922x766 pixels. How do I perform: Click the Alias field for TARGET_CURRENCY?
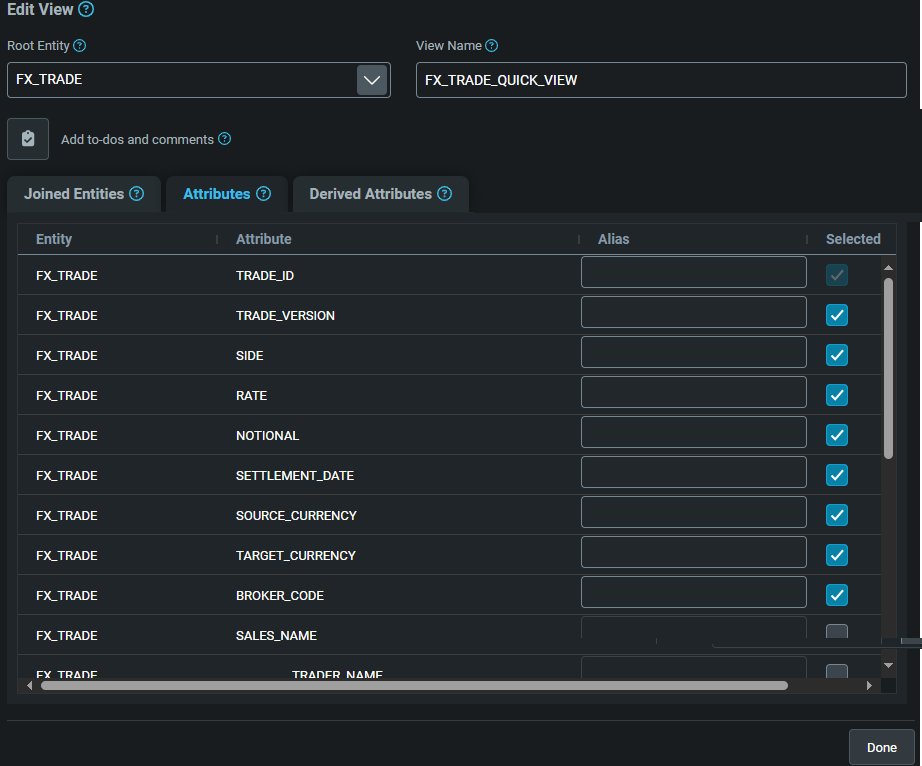click(x=693, y=551)
